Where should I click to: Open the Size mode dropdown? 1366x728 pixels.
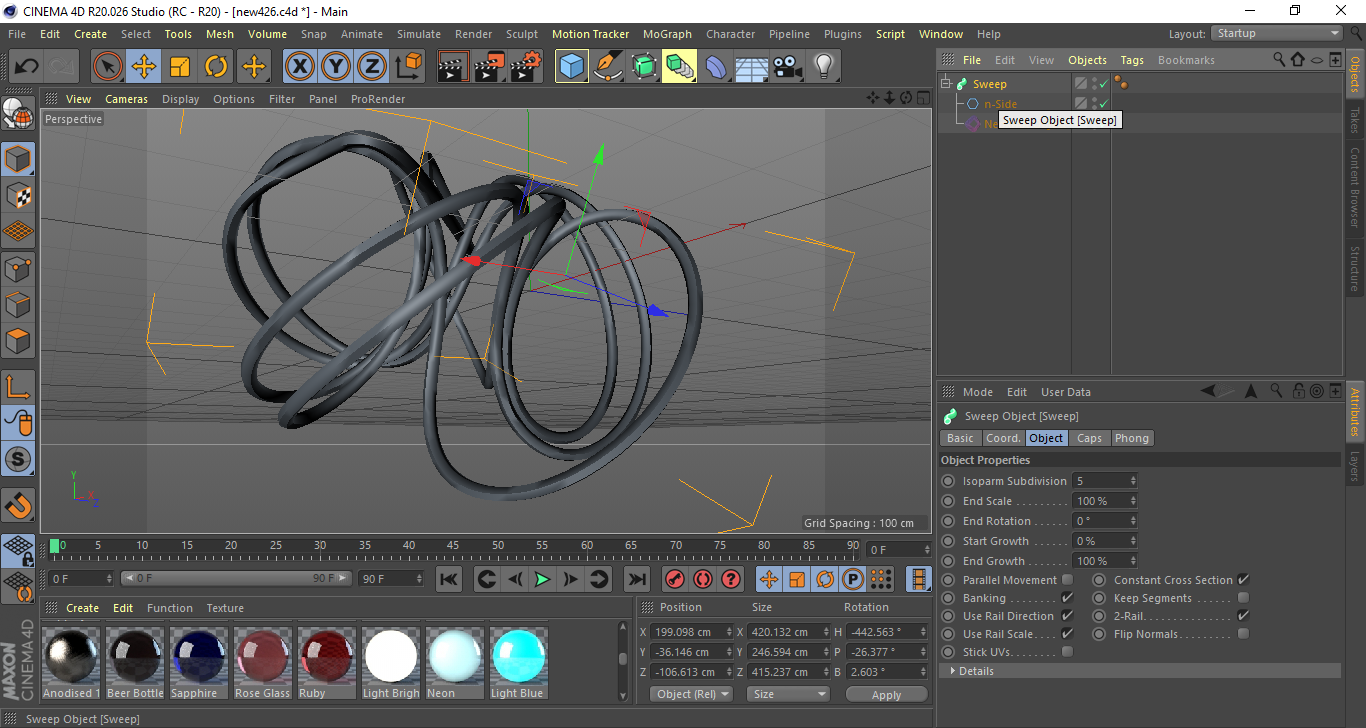coord(790,694)
